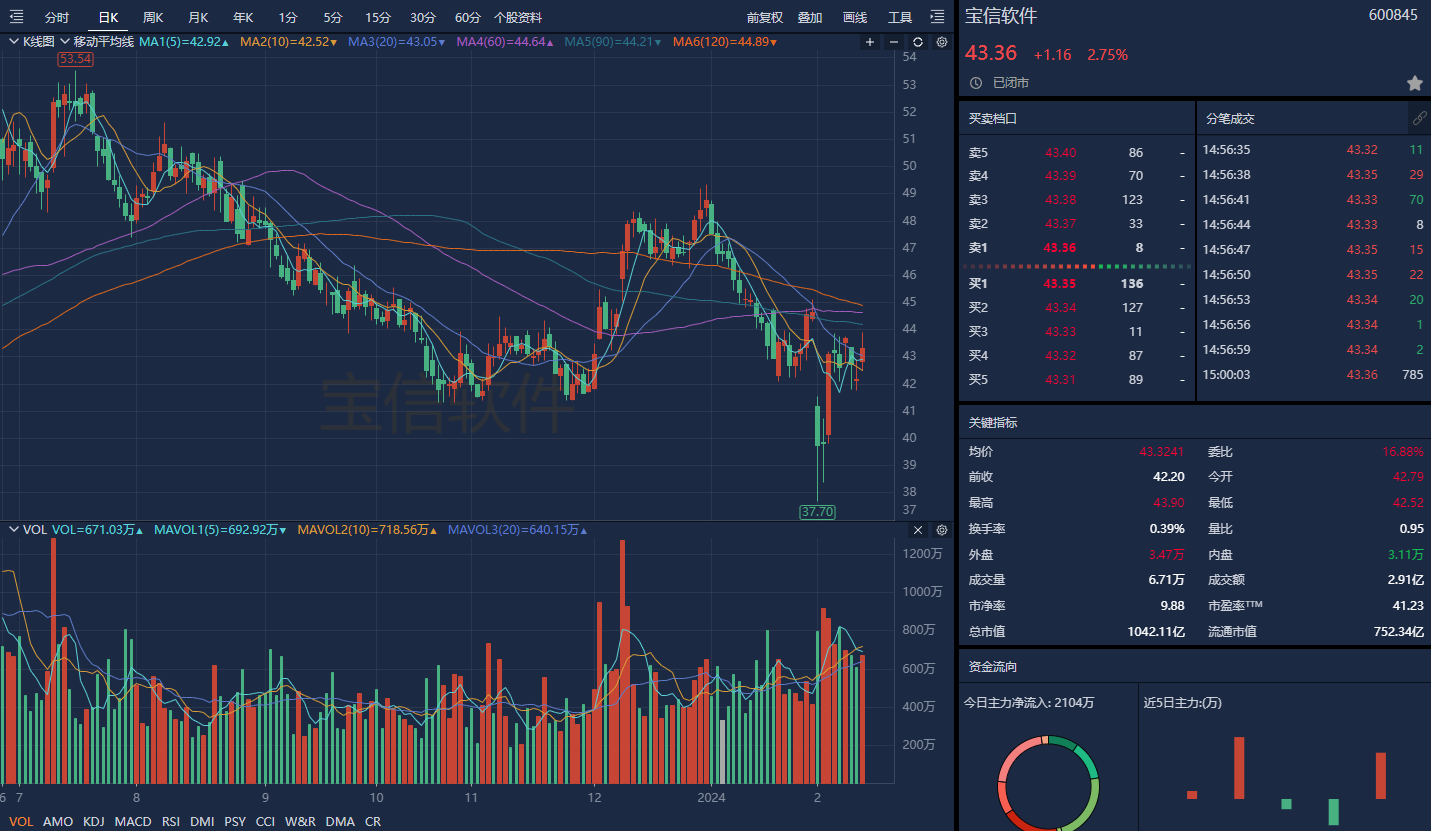The image size is (1431, 831).
Task: Switch to 周K weekly chart tab
Action: 153,18
